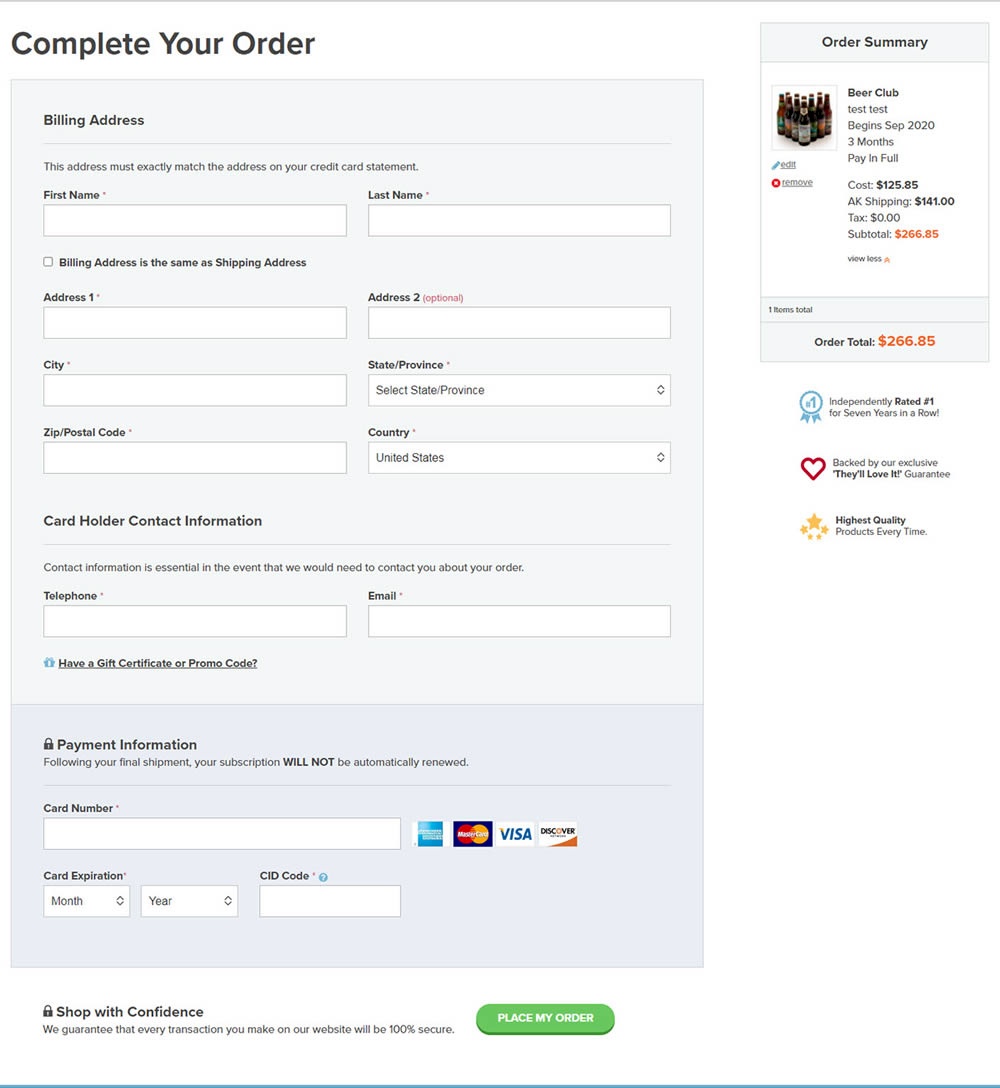
Task: Click the Discover card icon
Action: click(x=558, y=834)
